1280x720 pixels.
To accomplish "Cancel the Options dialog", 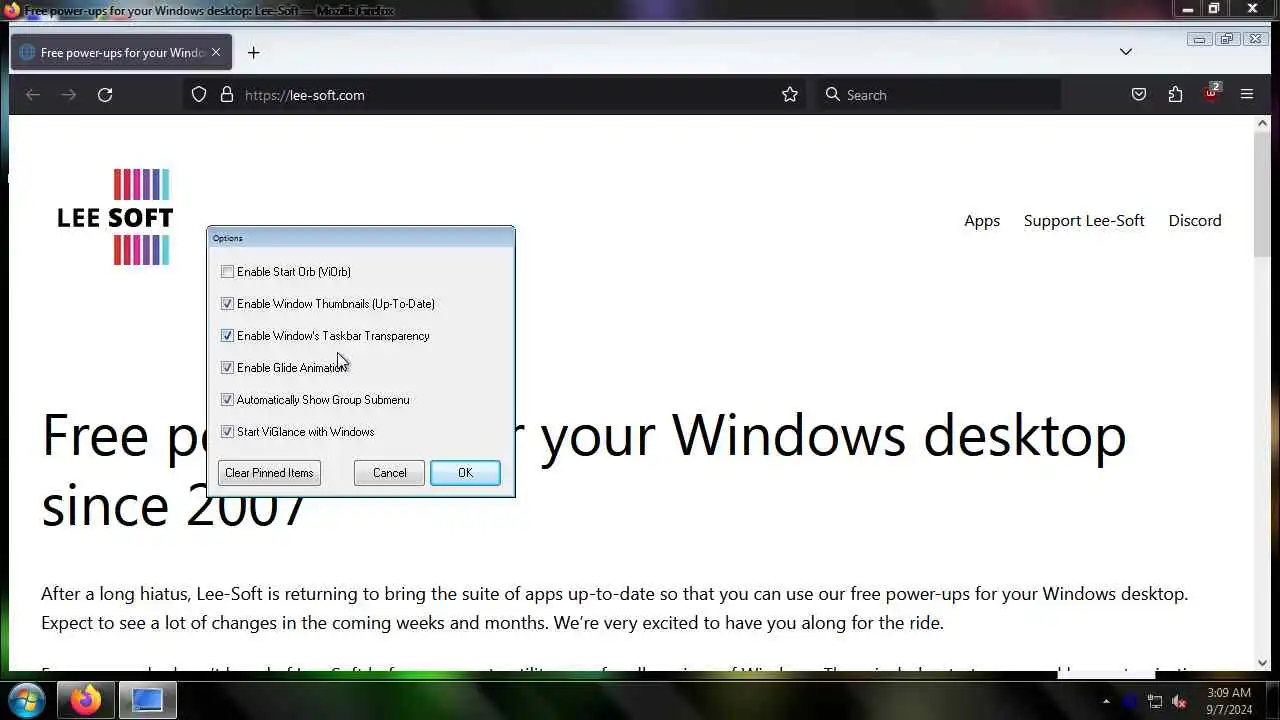I will tap(389, 473).
